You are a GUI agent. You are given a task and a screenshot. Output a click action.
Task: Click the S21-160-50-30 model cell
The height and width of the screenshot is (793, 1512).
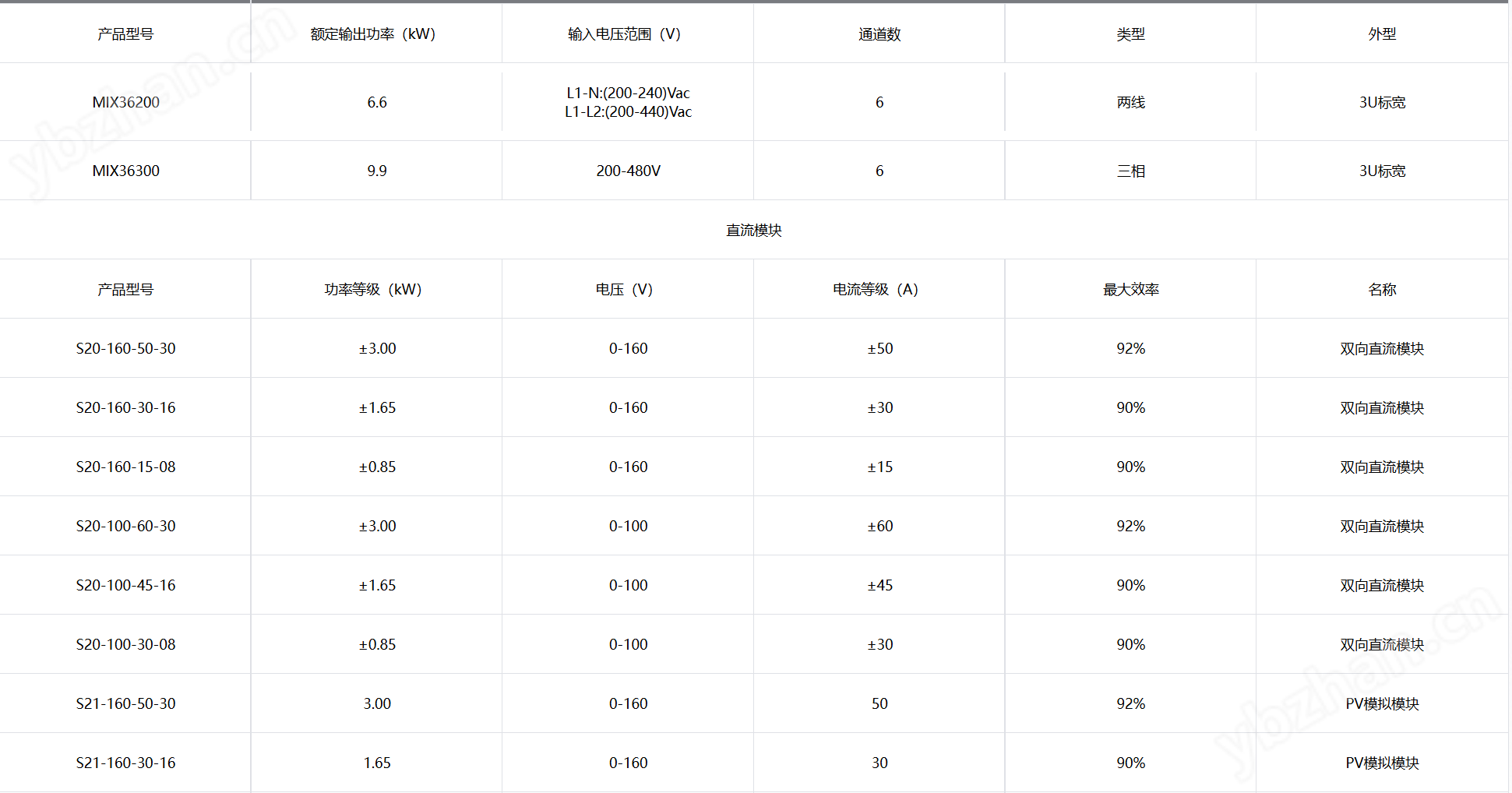[x=125, y=703]
